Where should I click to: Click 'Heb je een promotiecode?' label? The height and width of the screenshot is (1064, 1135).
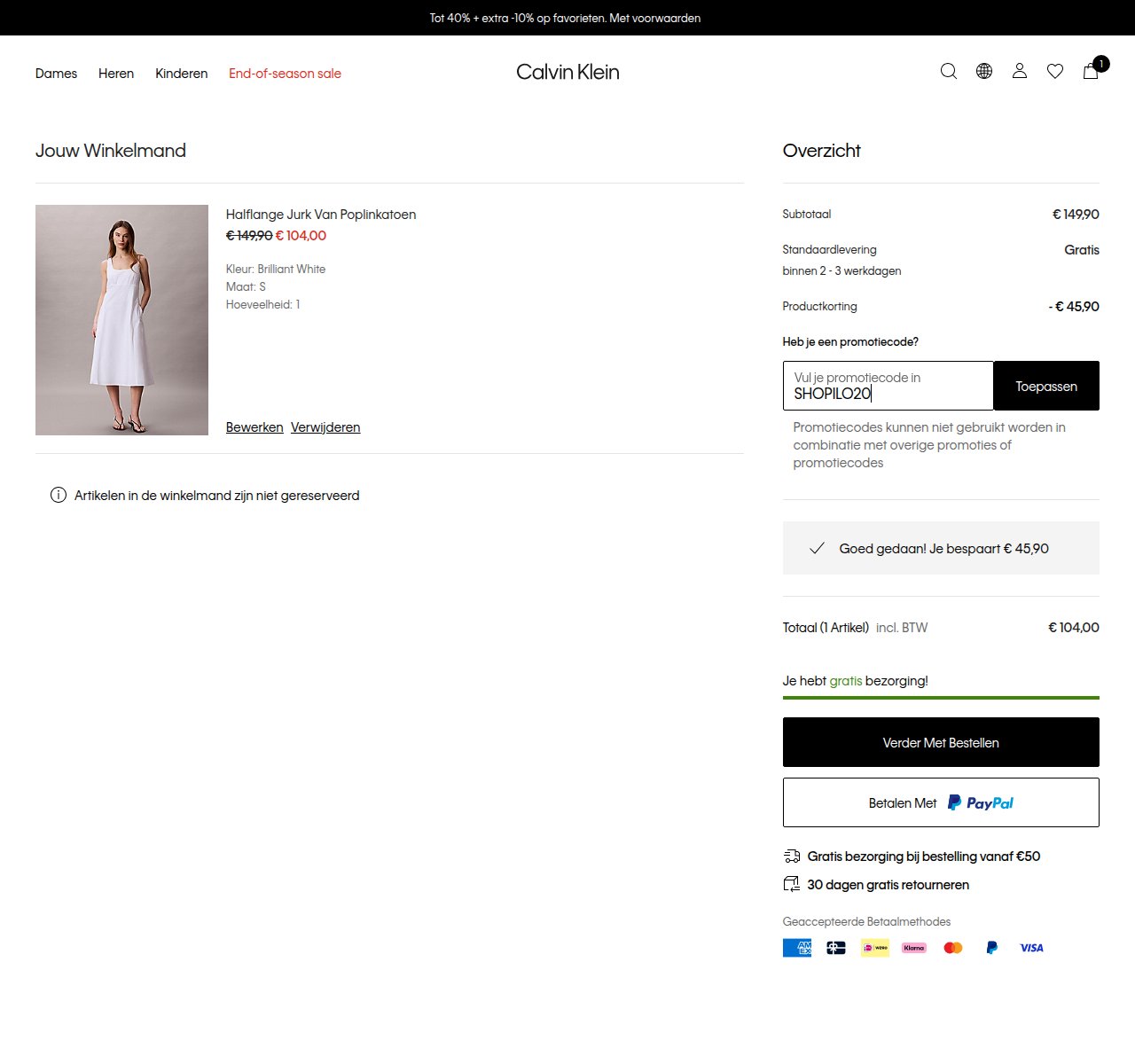[x=850, y=342]
